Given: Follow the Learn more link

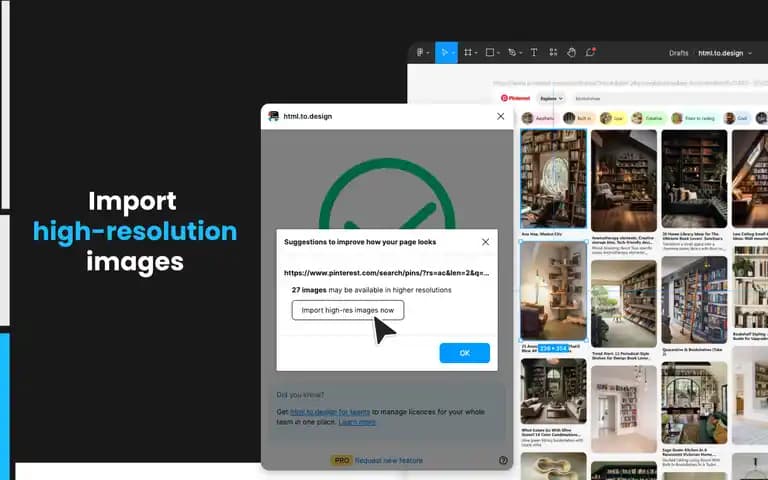Looking at the screenshot, I should tap(357, 422).
